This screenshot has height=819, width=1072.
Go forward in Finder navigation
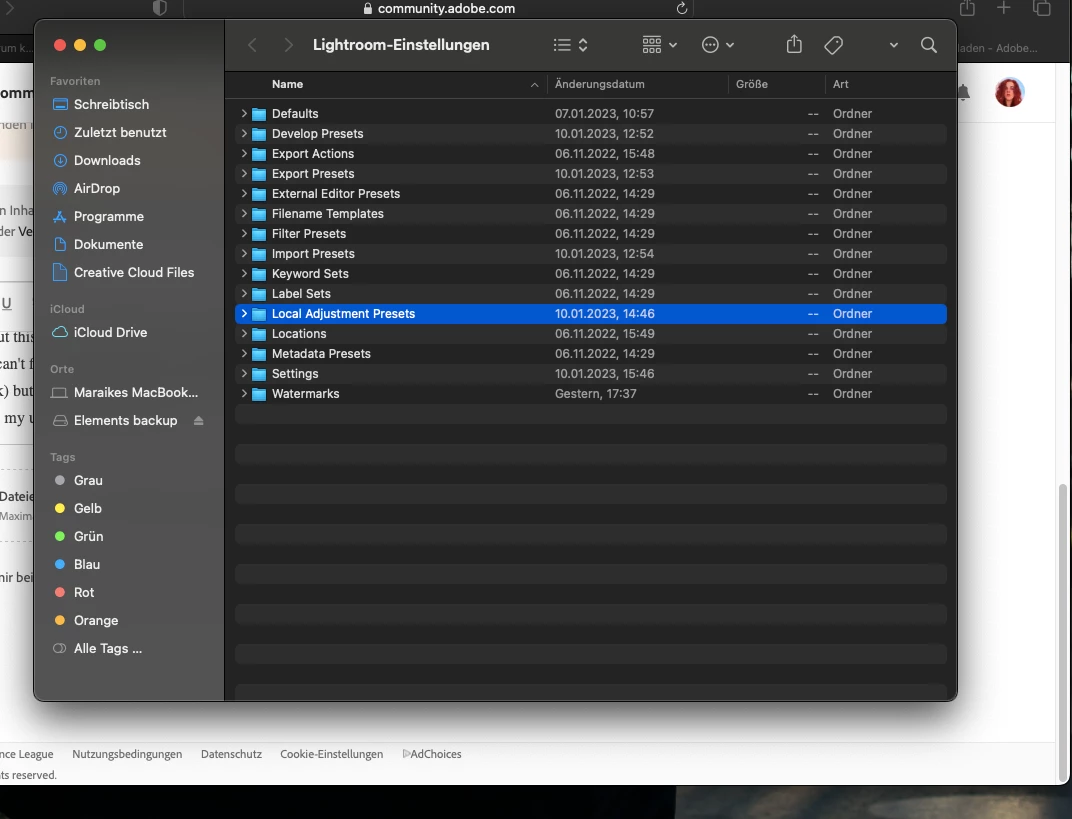coord(288,45)
